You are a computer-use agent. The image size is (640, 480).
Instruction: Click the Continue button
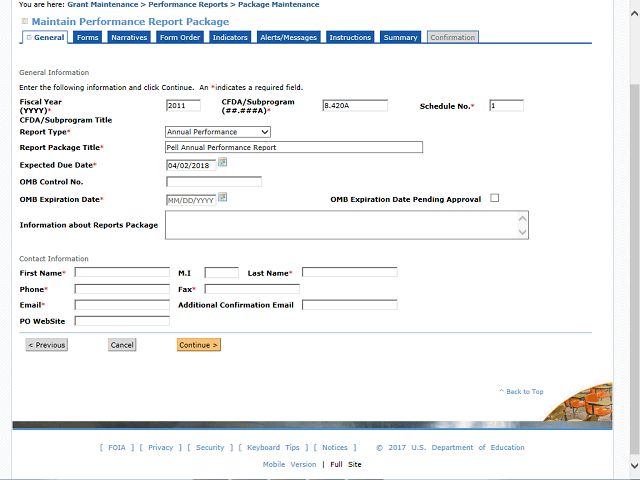[199, 345]
